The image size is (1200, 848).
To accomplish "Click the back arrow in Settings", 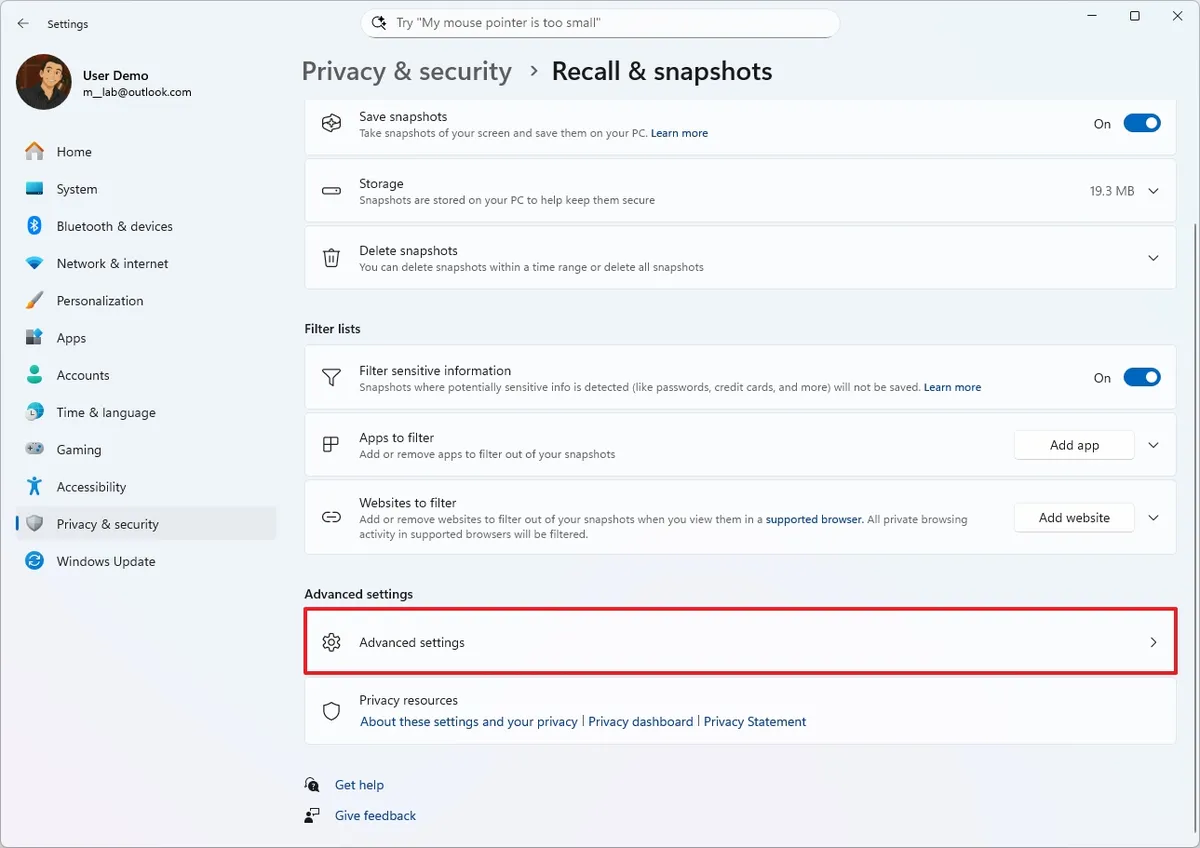I will [x=23, y=23].
